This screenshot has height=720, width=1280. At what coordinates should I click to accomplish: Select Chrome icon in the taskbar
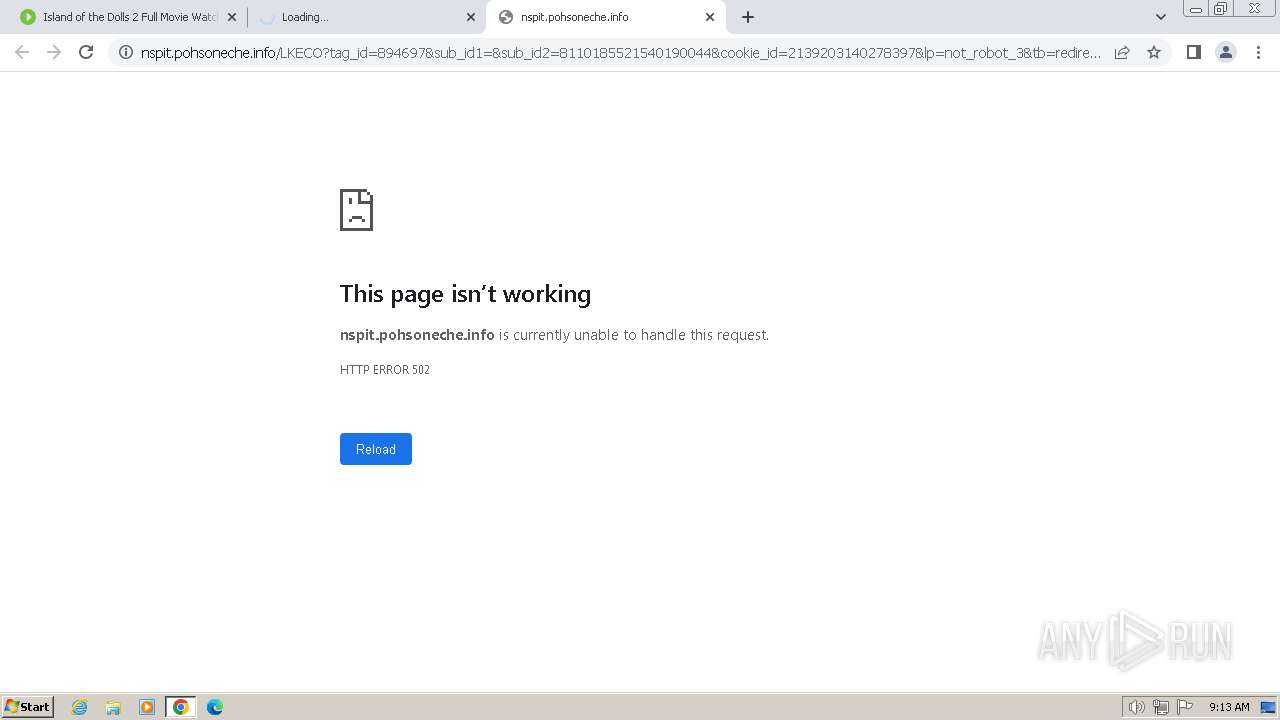point(181,707)
